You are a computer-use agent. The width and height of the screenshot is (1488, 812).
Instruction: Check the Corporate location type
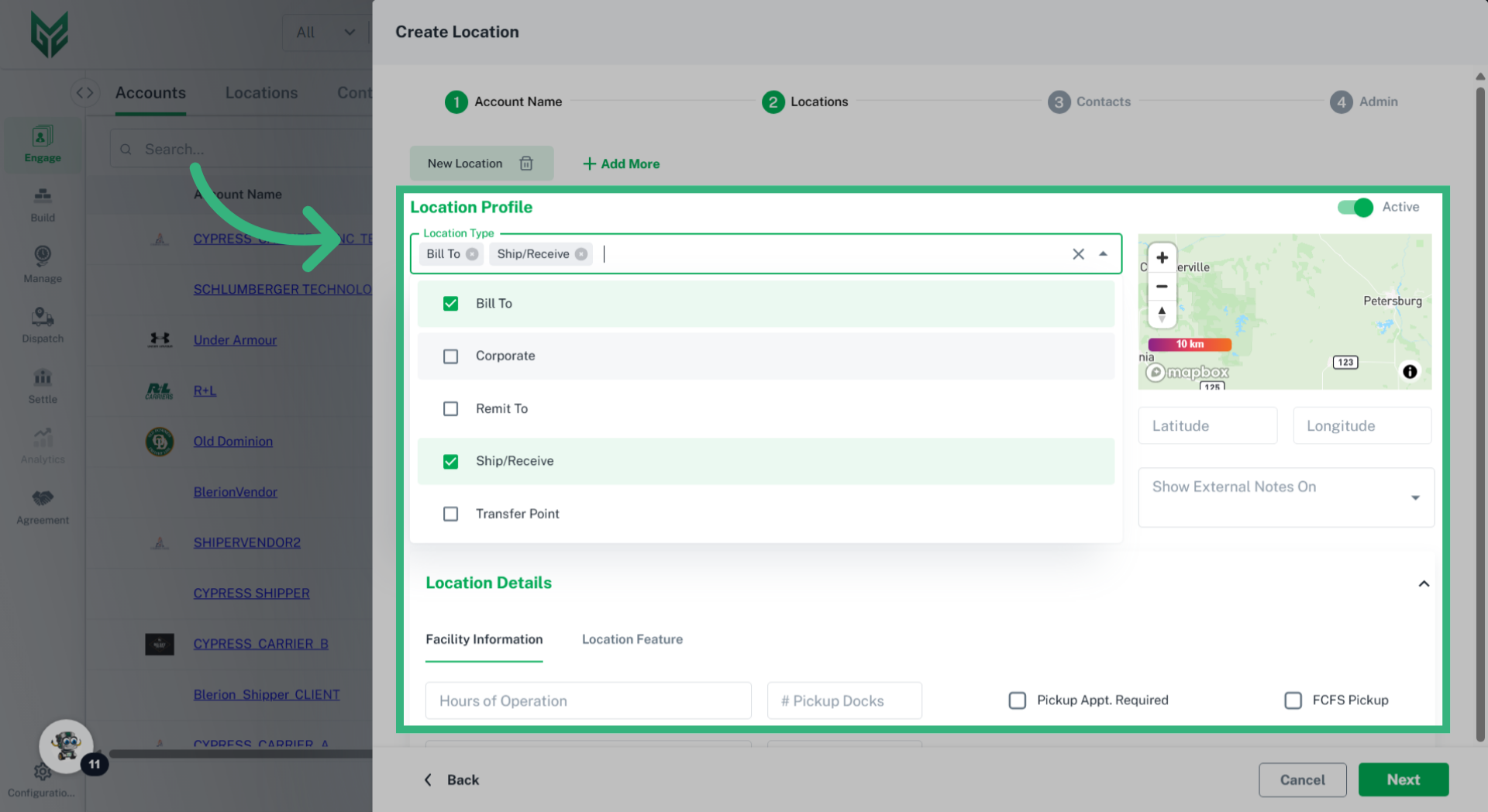point(450,356)
